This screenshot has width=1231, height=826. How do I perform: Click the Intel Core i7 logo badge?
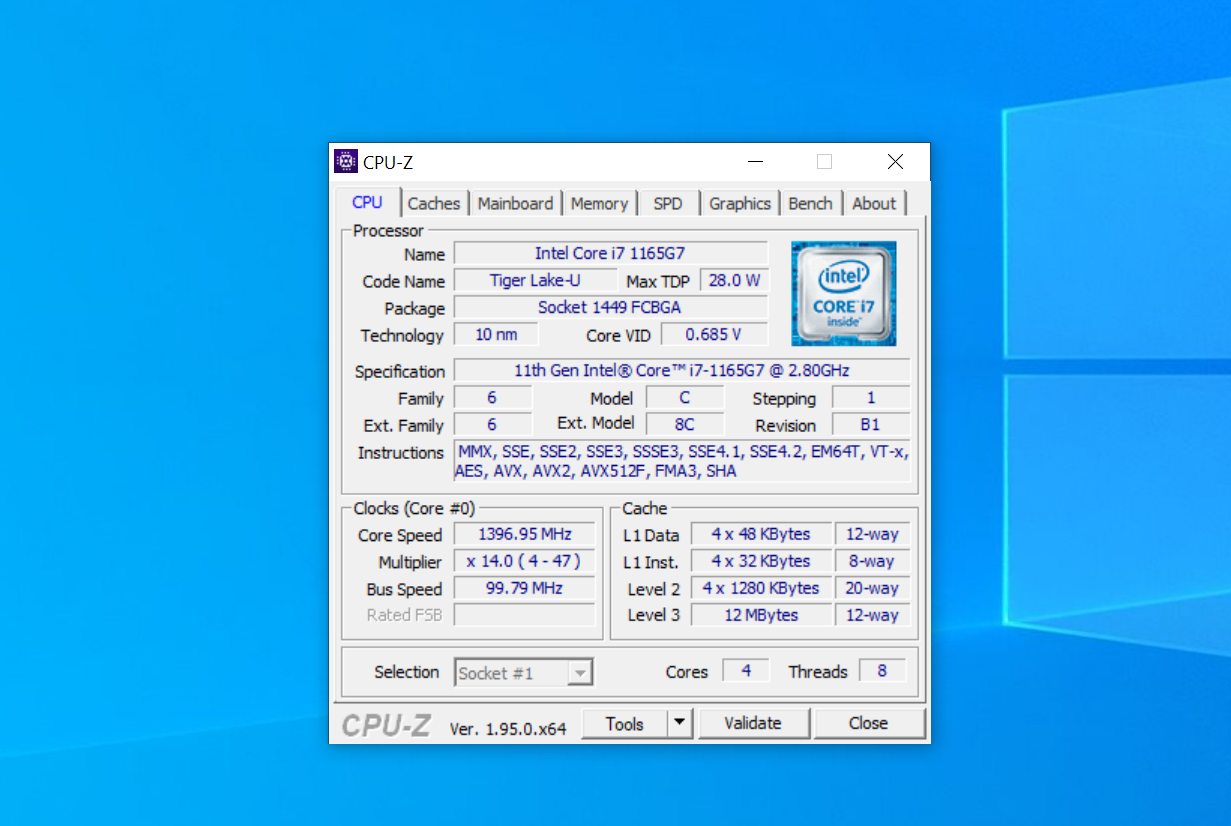(843, 293)
